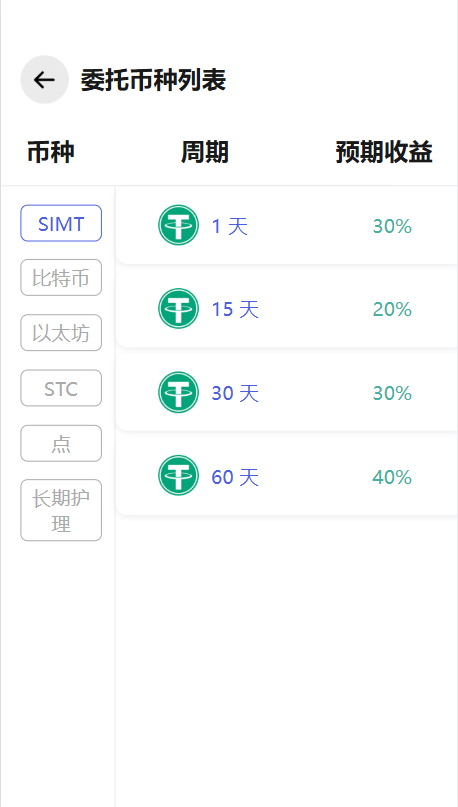
Task: Click the 20% expected return value
Action: point(392,309)
